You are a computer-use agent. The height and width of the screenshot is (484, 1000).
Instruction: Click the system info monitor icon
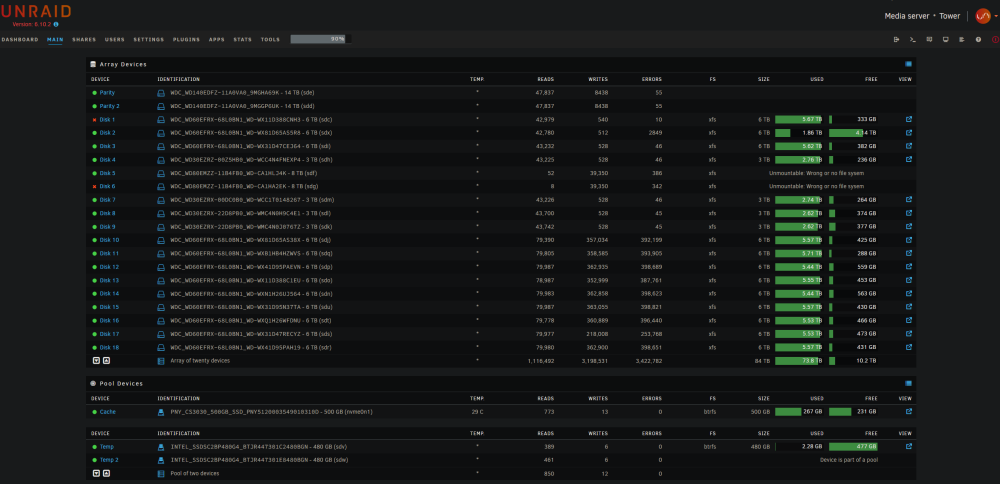coord(946,40)
